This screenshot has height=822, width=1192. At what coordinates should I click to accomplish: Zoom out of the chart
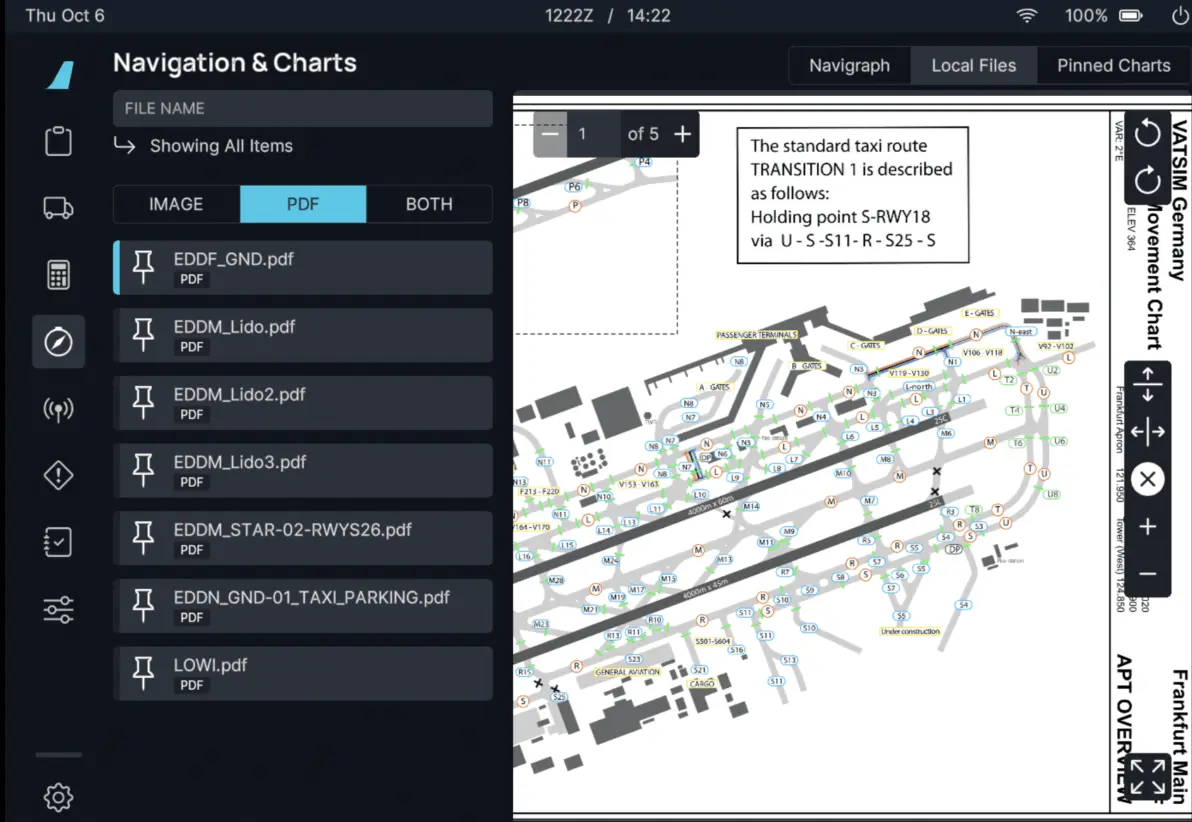[1147, 573]
